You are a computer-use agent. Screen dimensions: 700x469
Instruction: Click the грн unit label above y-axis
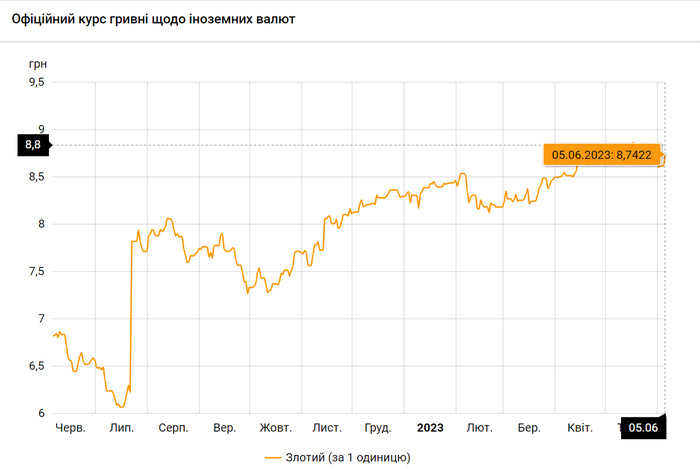(x=37, y=63)
